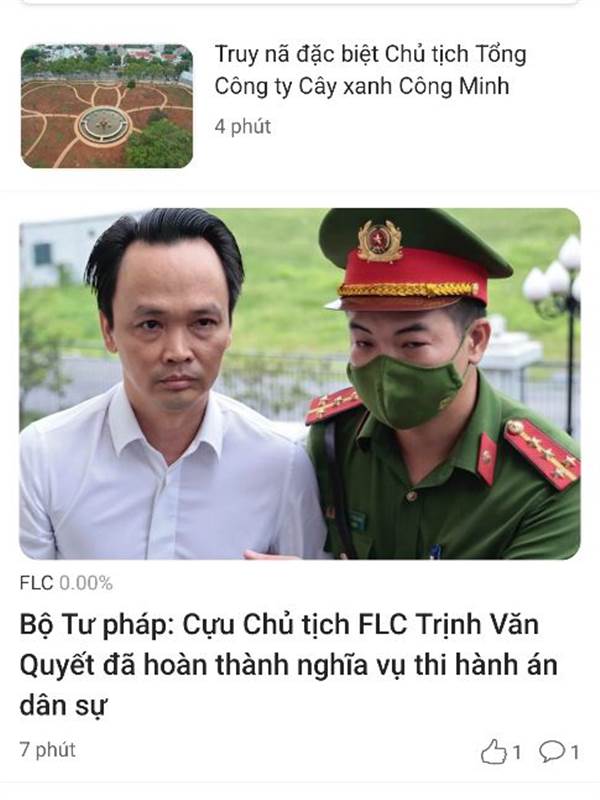The height and width of the screenshot is (800, 600).
Task: Open comments via the speech bubble icon
Action: click(552, 752)
